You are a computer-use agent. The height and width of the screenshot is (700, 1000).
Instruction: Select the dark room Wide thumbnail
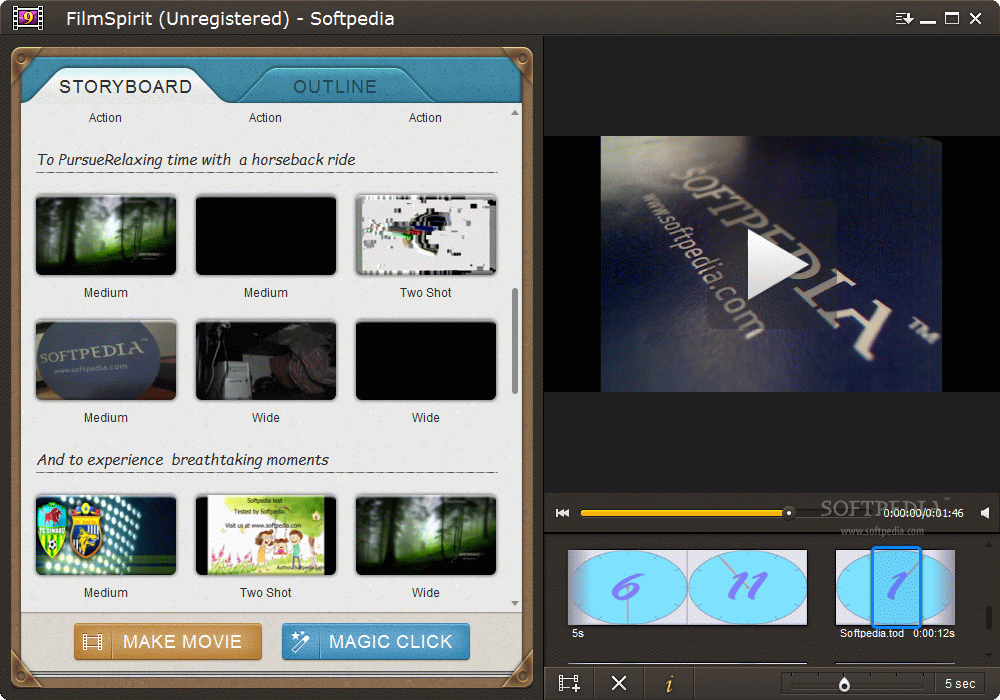pyautogui.click(x=266, y=360)
